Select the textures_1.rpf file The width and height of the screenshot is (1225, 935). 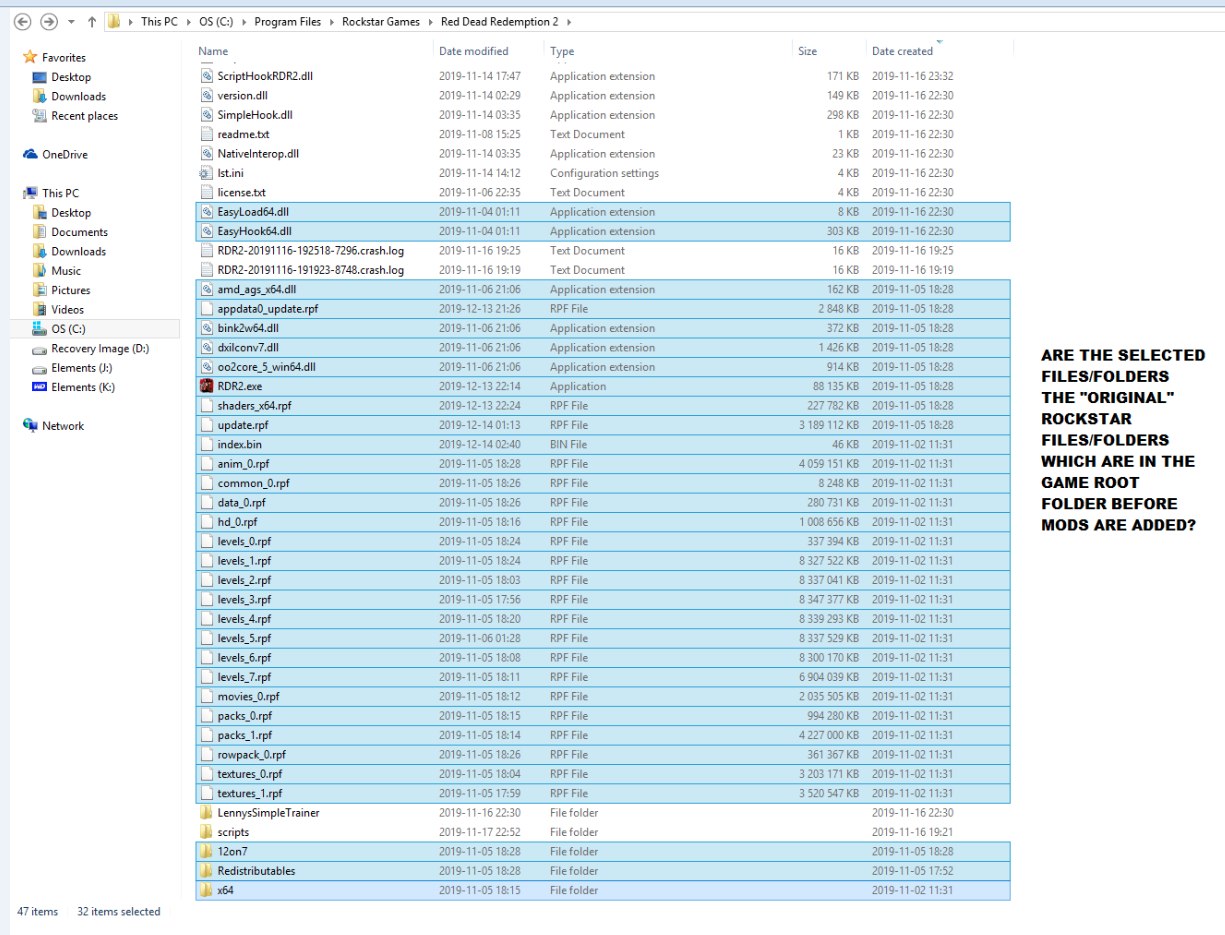coord(603,794)
